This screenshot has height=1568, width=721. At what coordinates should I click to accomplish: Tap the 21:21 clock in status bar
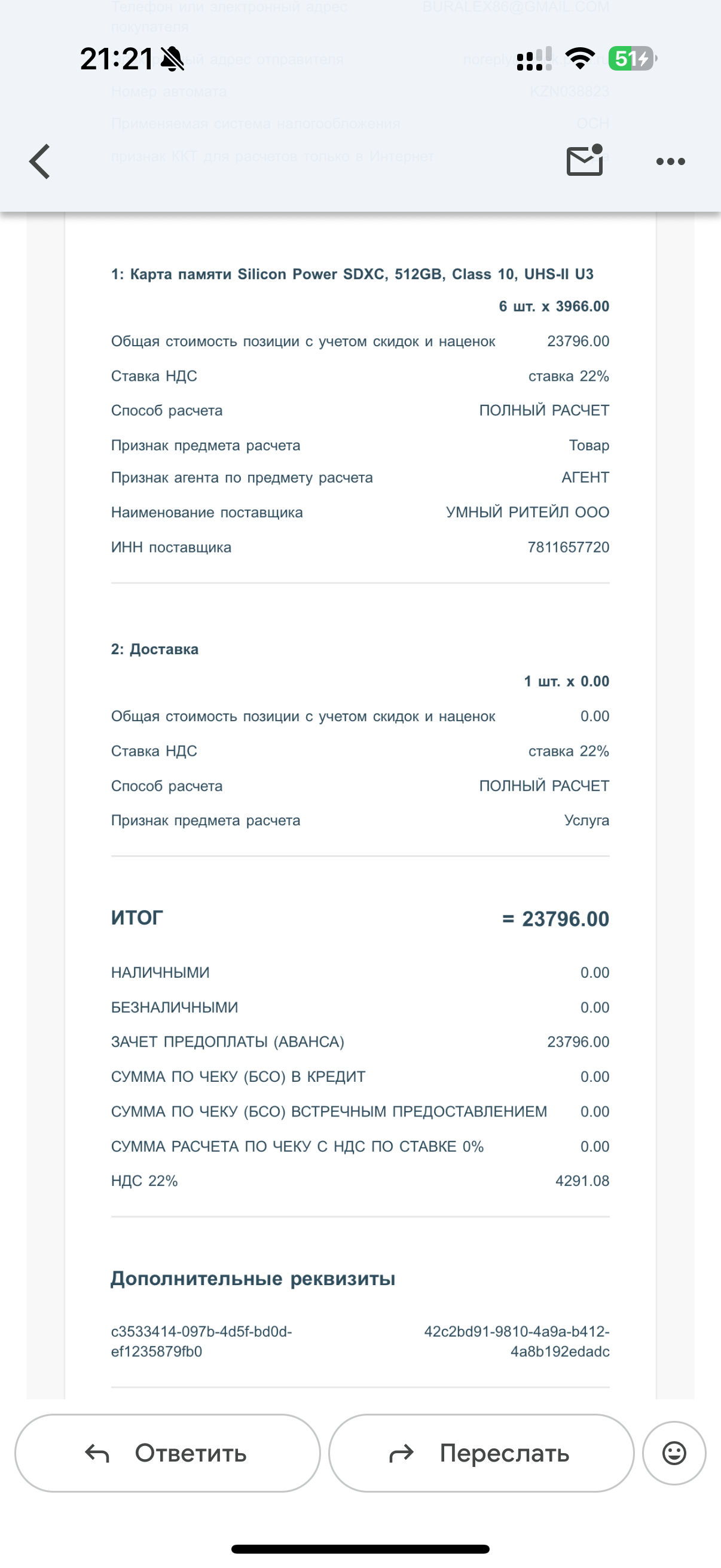coord(116,60)
